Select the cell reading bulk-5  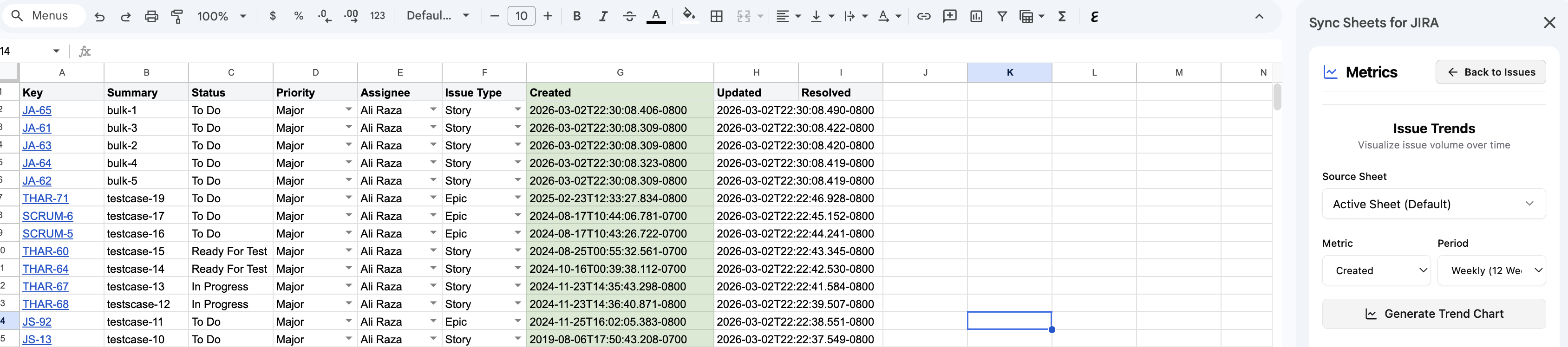(x=146, y=180)
